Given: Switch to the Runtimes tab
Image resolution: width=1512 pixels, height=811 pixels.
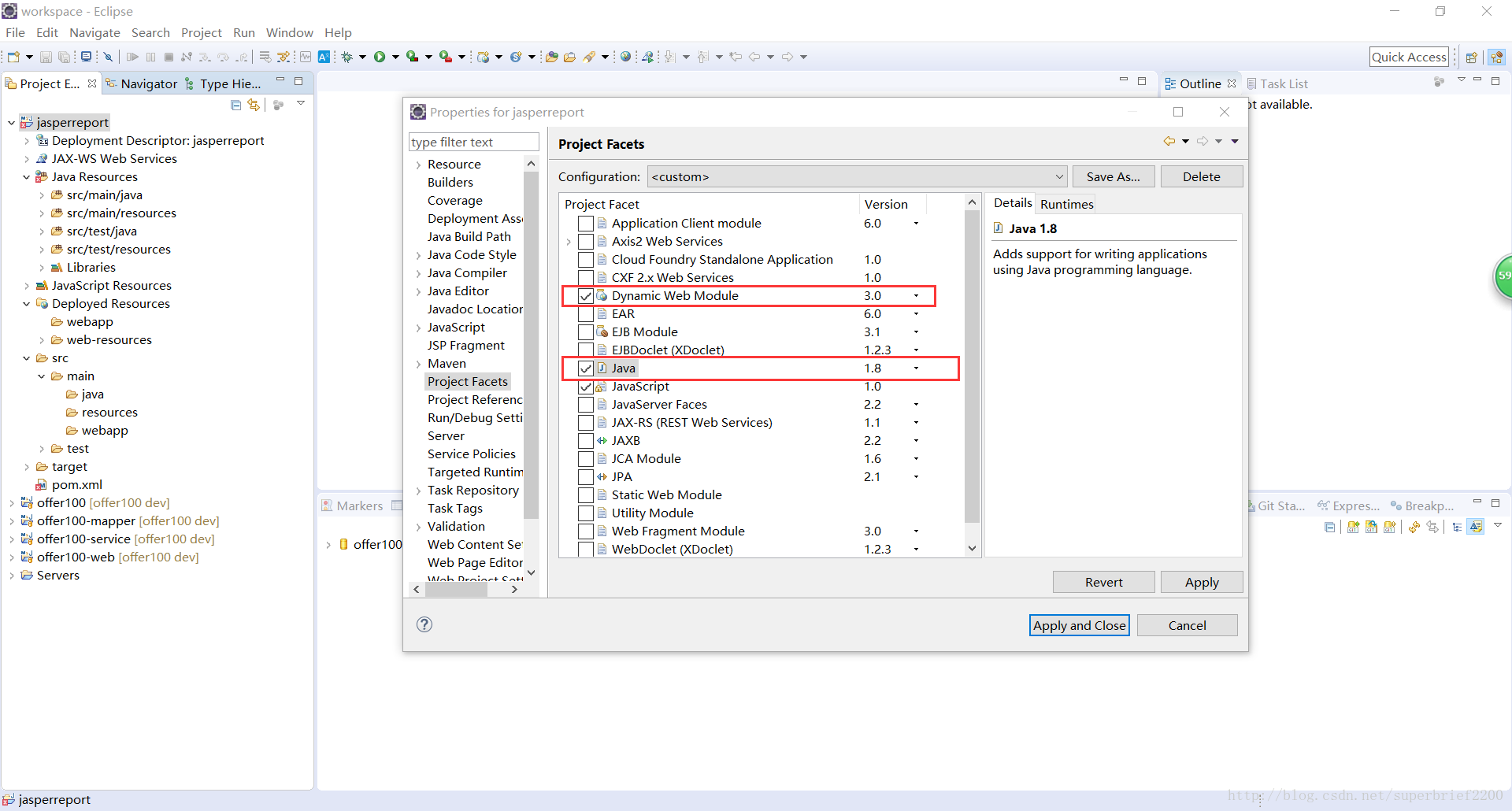Looking at the screenshot, I should pyautogui.click(x=1066, y=204).
